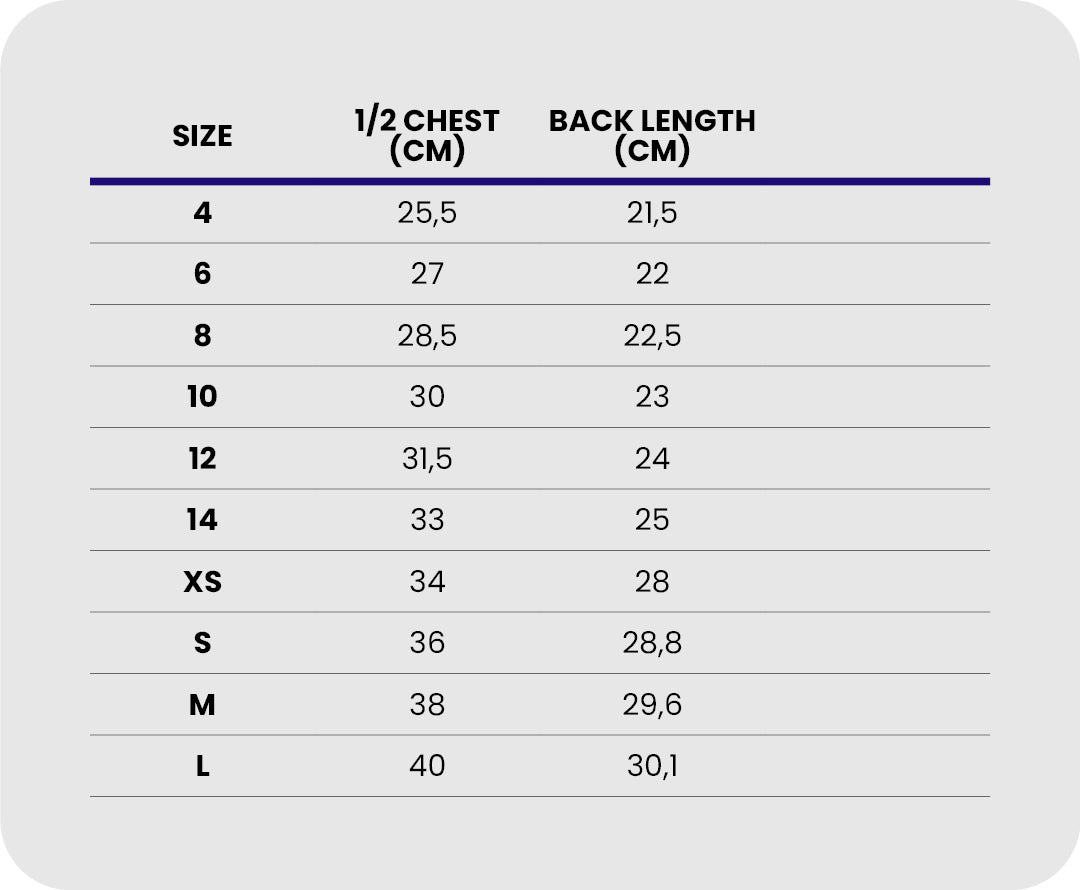Select the size 14 row label
The height and width of the screenshot is (890, 1080).
[202, 520]
